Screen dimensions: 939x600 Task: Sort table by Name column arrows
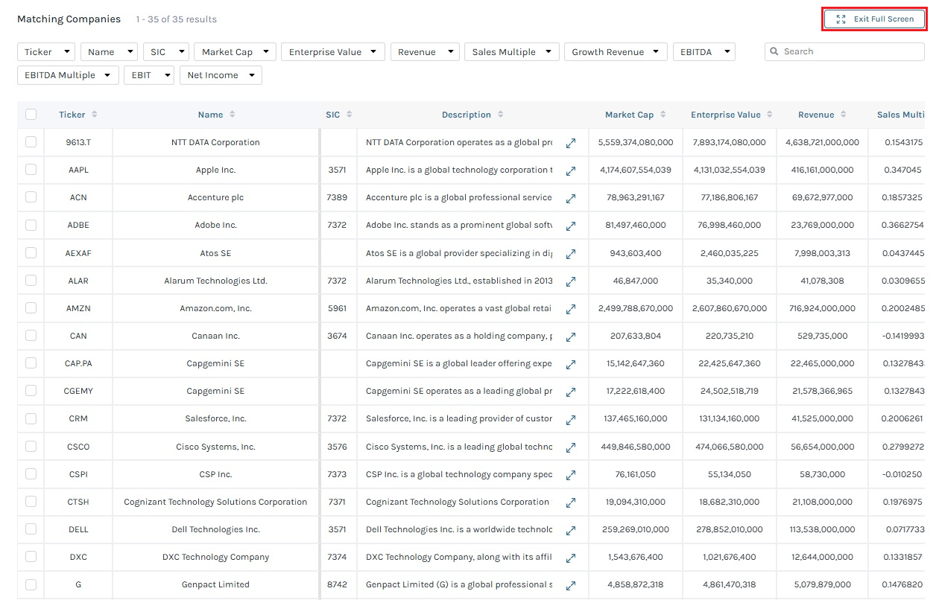click(x=232, y=114)
